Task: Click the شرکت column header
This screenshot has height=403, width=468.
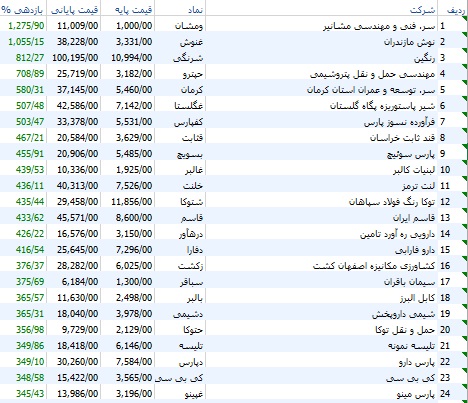Action: pos(422,10)
